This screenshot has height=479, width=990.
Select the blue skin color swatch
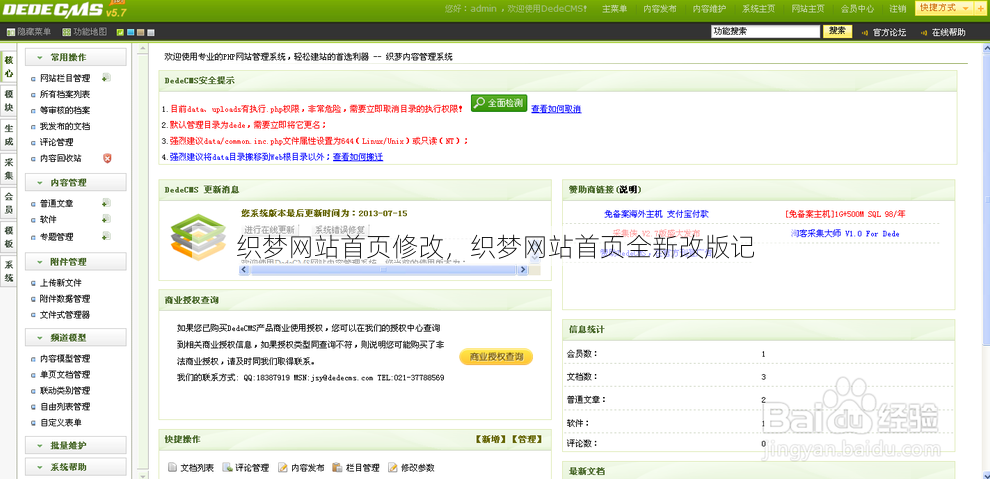(131, 32)
